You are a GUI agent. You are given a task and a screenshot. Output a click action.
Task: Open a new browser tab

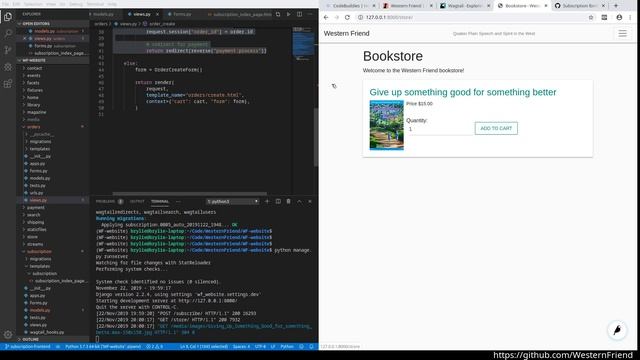coord(616,6)
